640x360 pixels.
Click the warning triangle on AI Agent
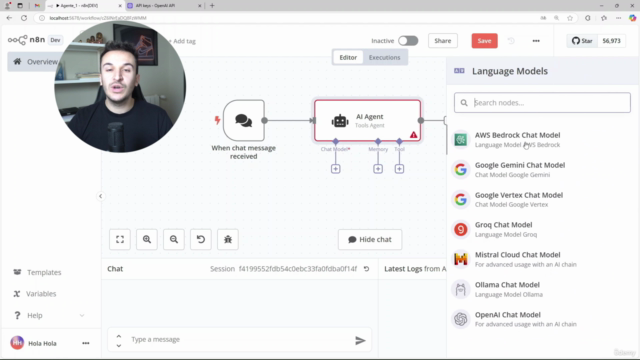tap(413, 135)
